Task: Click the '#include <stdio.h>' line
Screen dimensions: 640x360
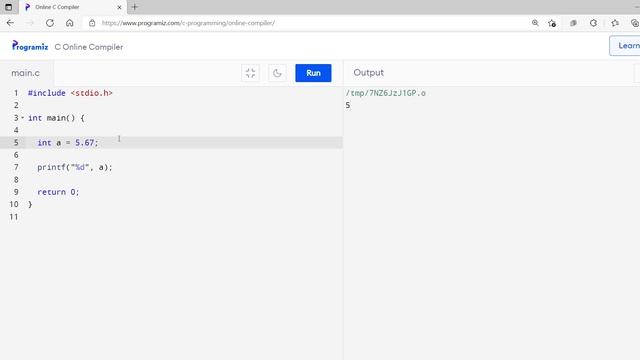Action: pyautogui.click(x=70, y=93)
